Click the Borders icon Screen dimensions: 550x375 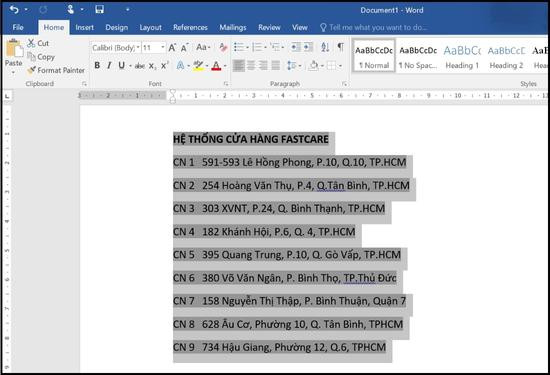click(x=331, y=65)
